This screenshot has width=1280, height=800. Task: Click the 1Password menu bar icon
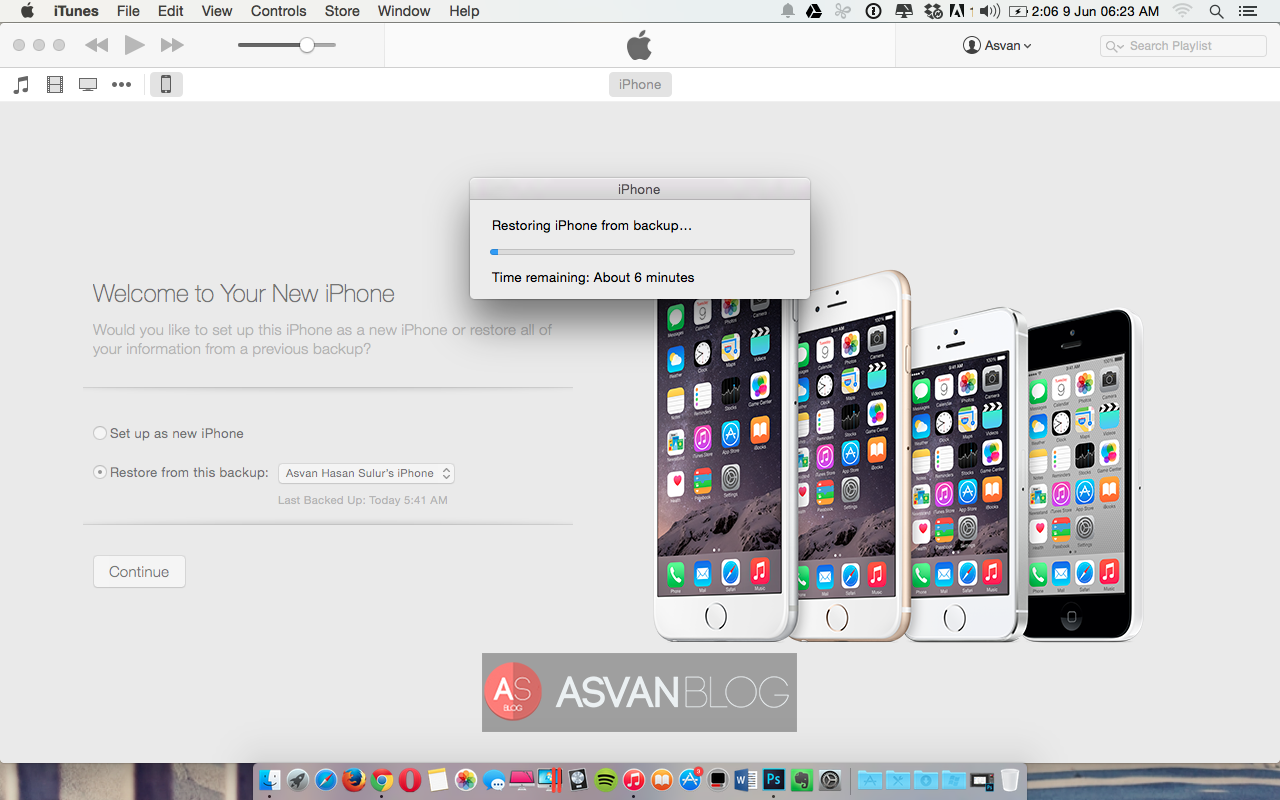click(873, 11)
